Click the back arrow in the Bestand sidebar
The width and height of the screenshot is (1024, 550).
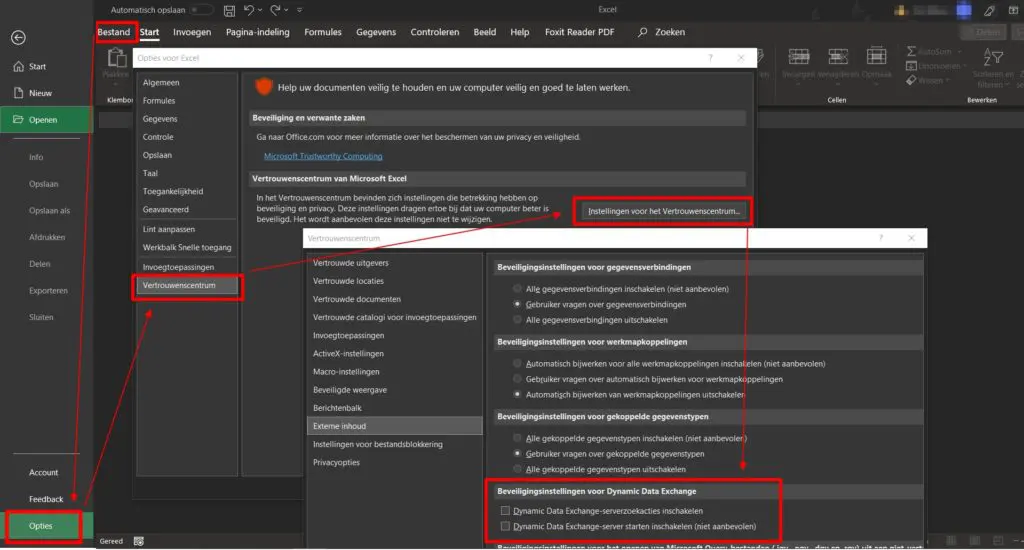[x=18, y=38]
